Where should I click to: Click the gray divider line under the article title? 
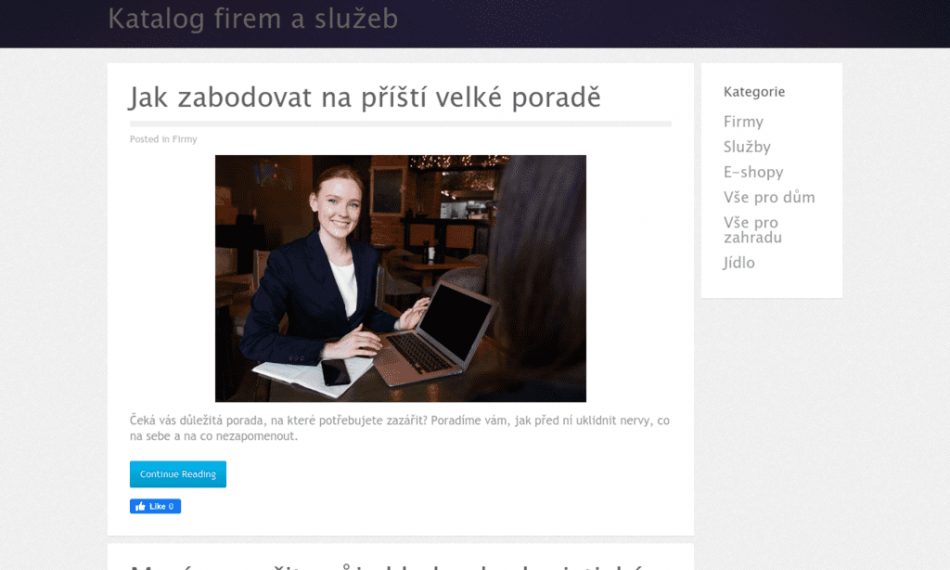[400, 124]
